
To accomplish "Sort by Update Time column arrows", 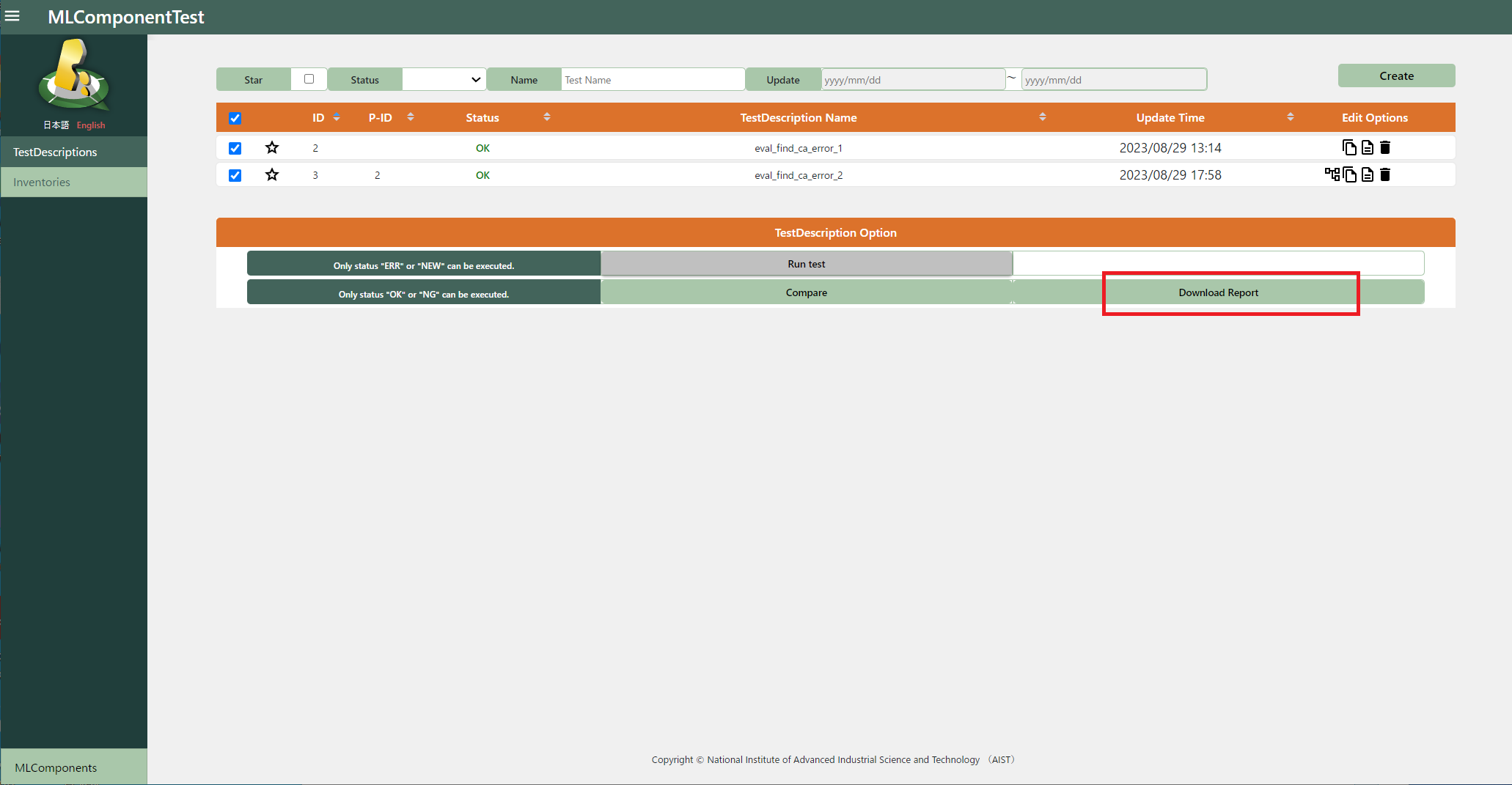I will pos(1290,117).
